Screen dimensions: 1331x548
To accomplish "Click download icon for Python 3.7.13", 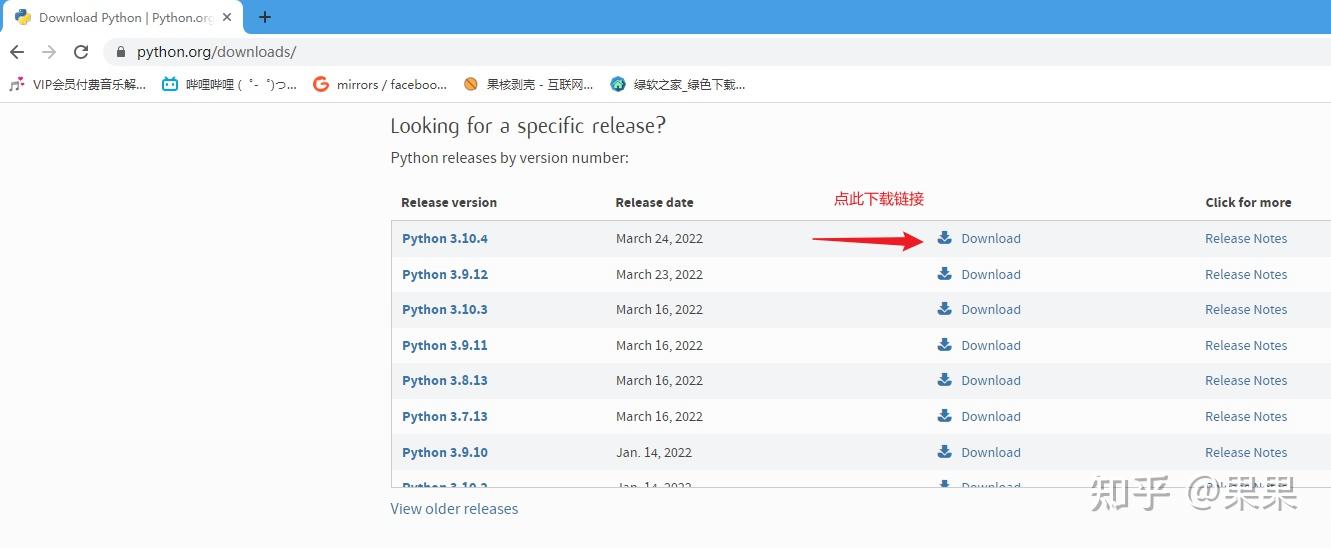I will [x=944, y=416].
